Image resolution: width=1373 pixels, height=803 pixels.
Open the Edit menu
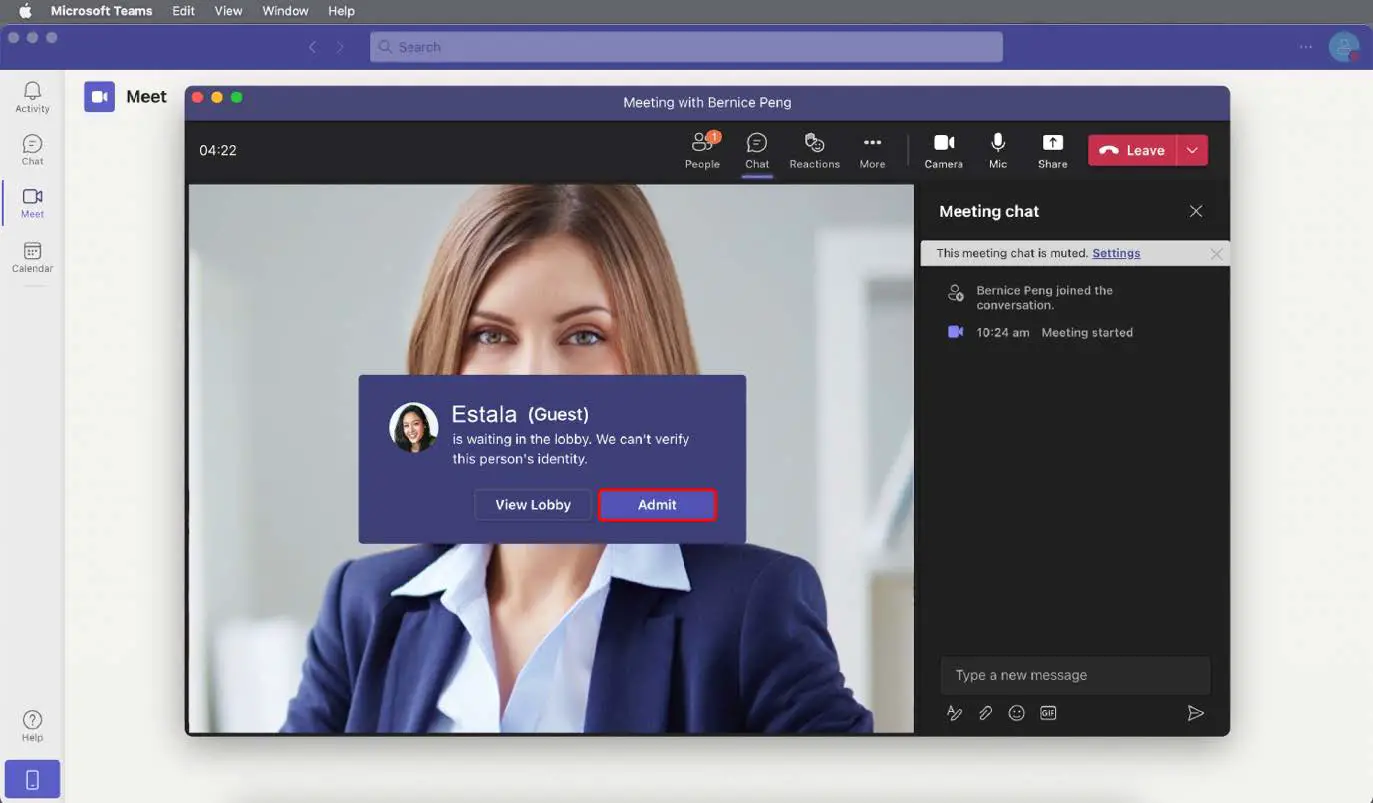coord(183,11)
